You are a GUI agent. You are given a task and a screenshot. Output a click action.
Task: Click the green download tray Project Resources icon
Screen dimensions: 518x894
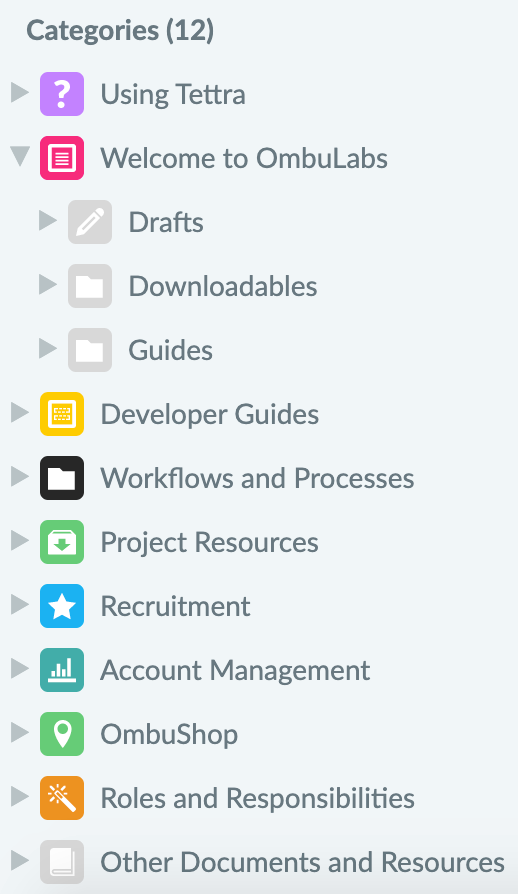pos(62,542)
